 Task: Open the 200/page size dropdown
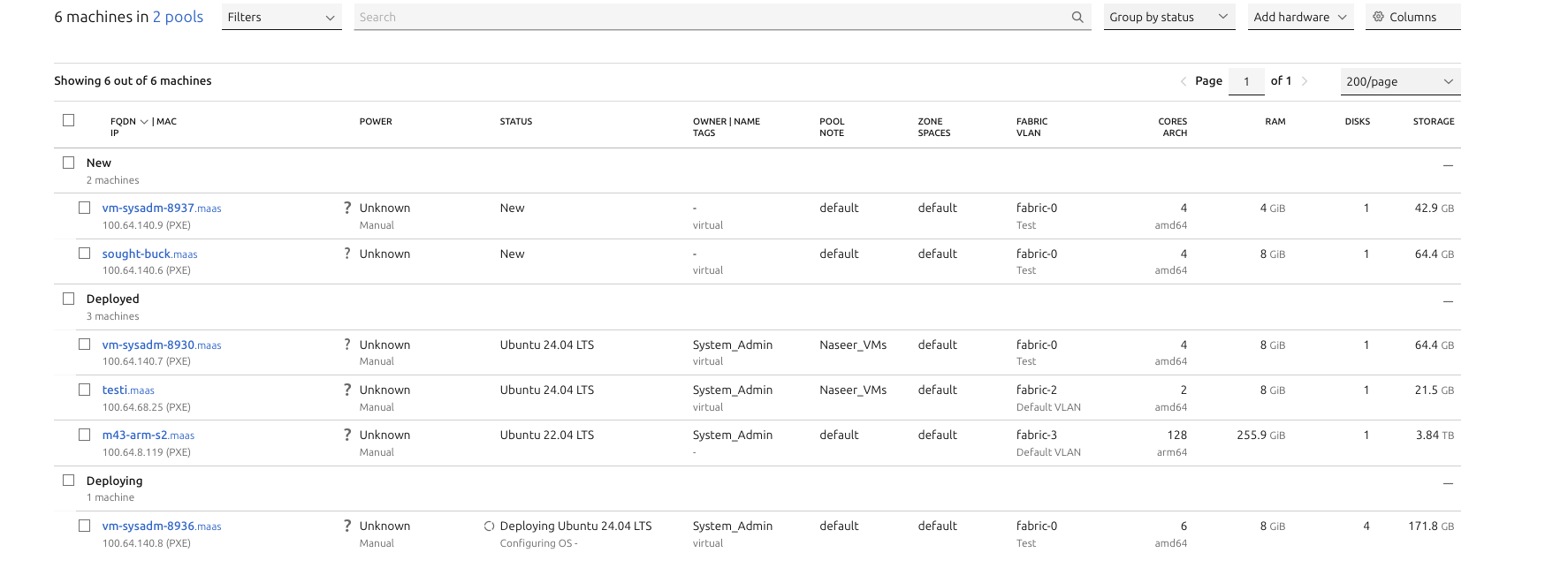[1399, 81]
